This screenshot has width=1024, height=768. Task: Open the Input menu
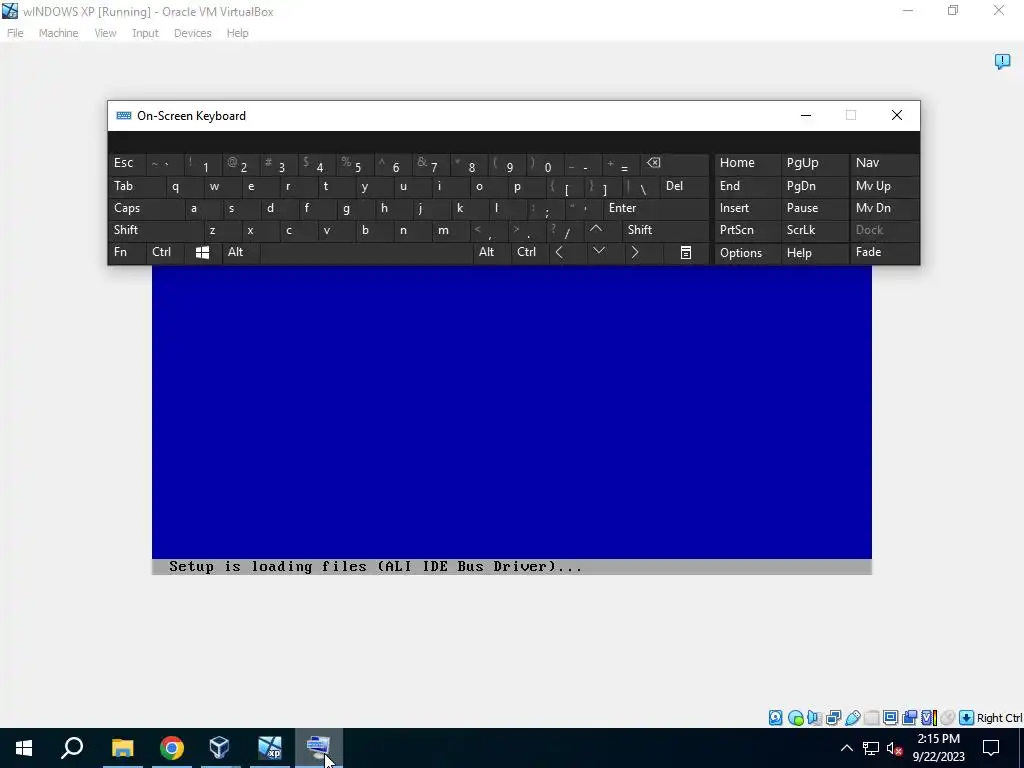(x=145, y=33)
